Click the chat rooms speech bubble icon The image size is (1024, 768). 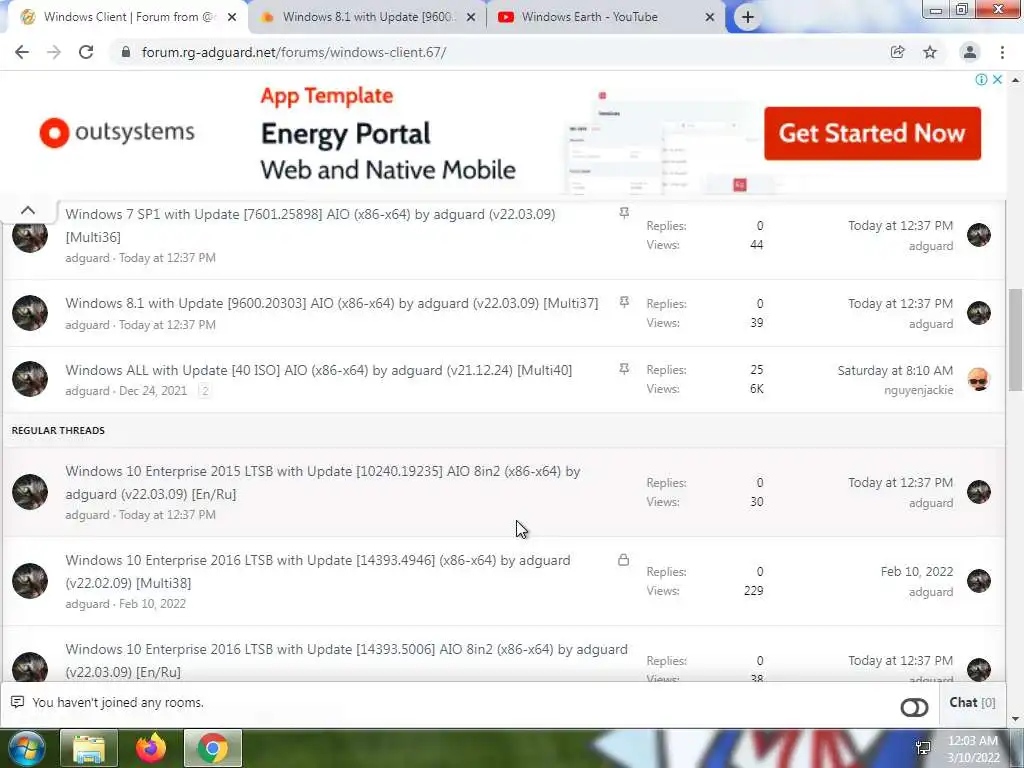click(x=18, y=702)
